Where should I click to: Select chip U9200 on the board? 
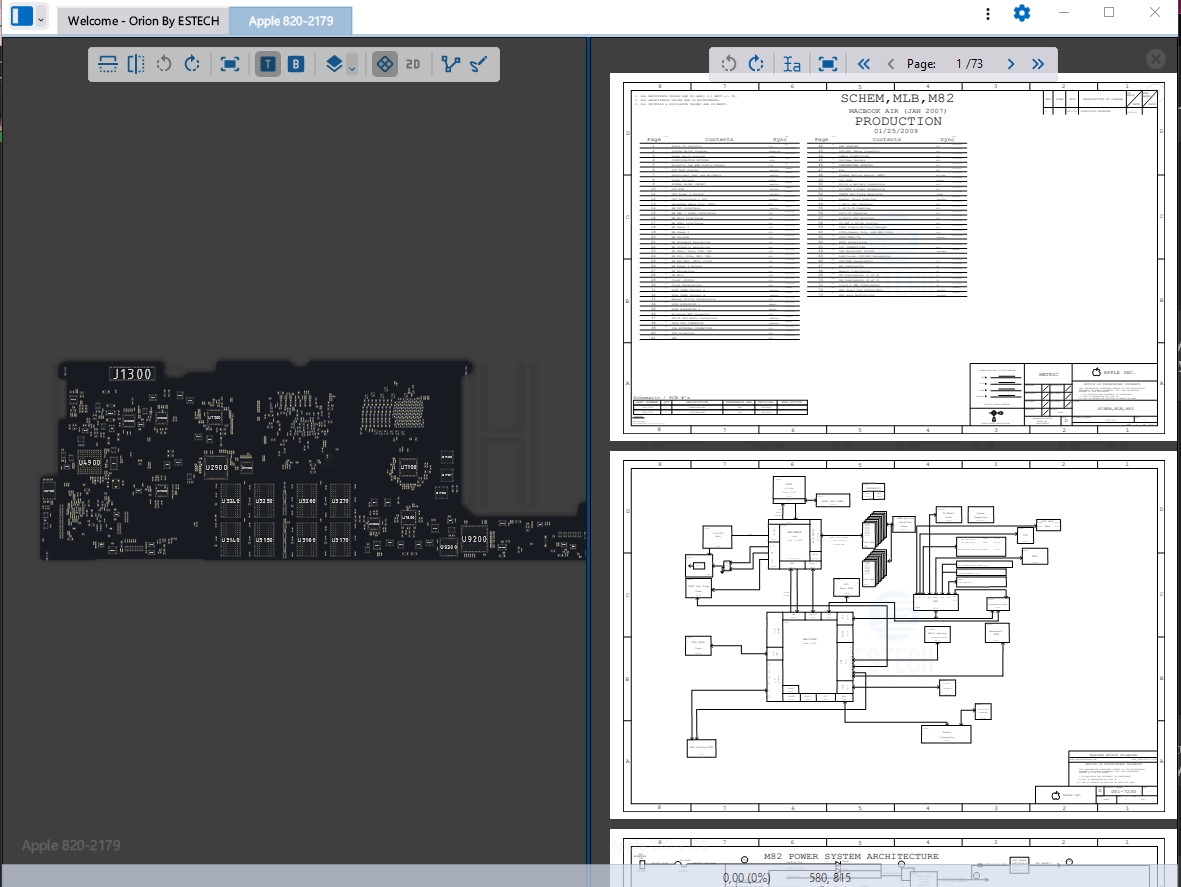point(474,539)
